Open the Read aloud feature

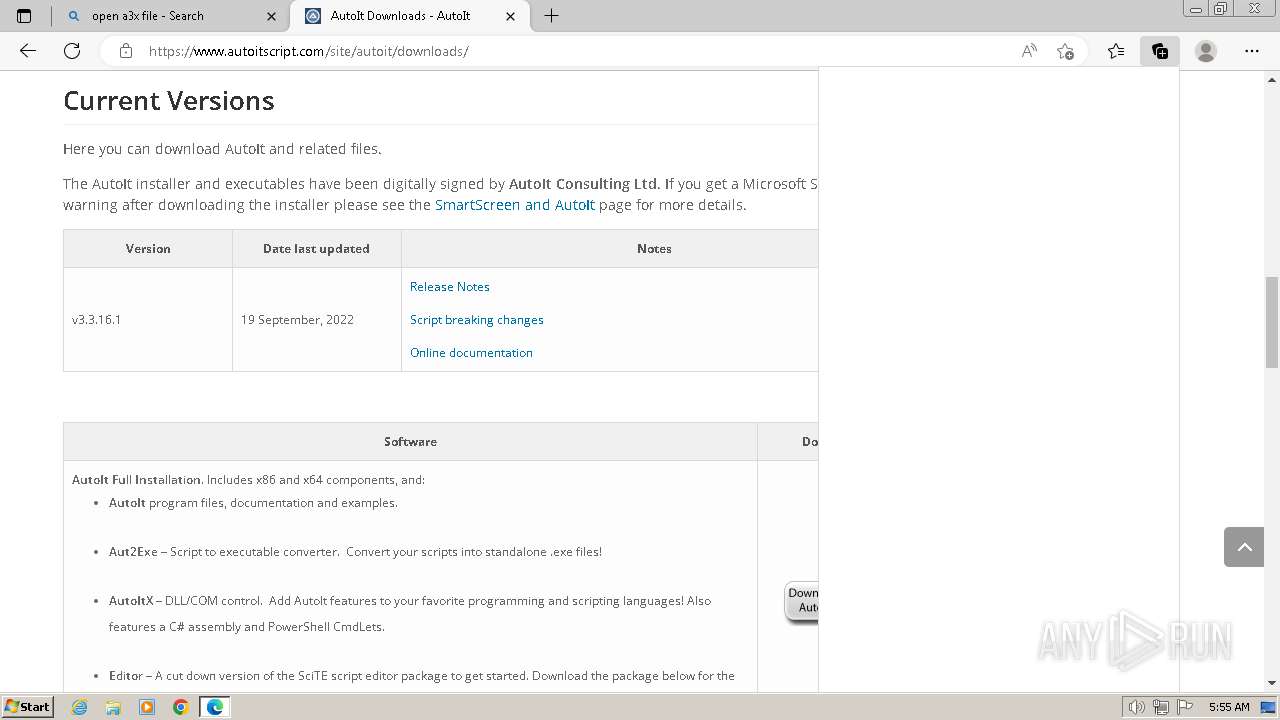pos(1029,51)
